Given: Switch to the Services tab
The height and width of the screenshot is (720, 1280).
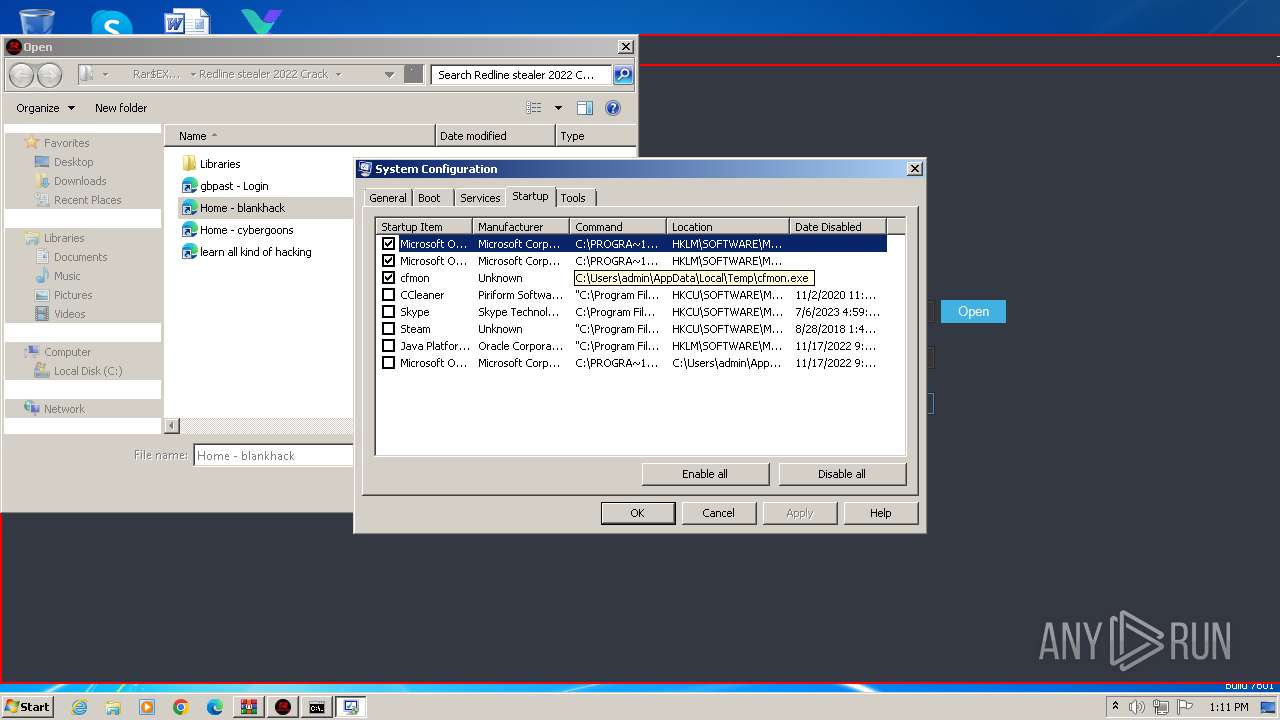Looking at the screenshot, I should coord(480,198).
